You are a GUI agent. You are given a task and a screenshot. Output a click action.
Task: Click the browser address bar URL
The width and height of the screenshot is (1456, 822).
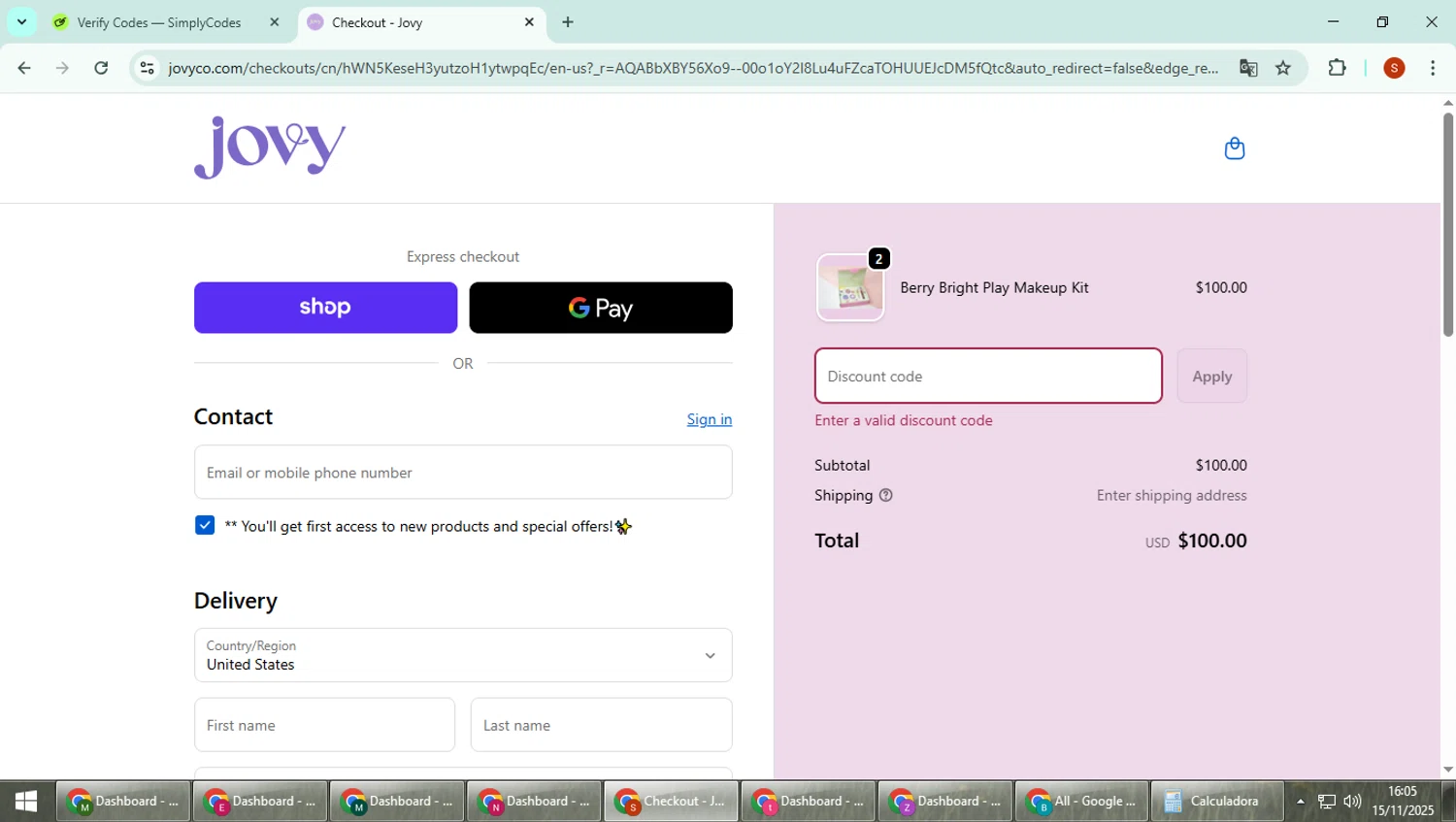[x=693, y=68]
